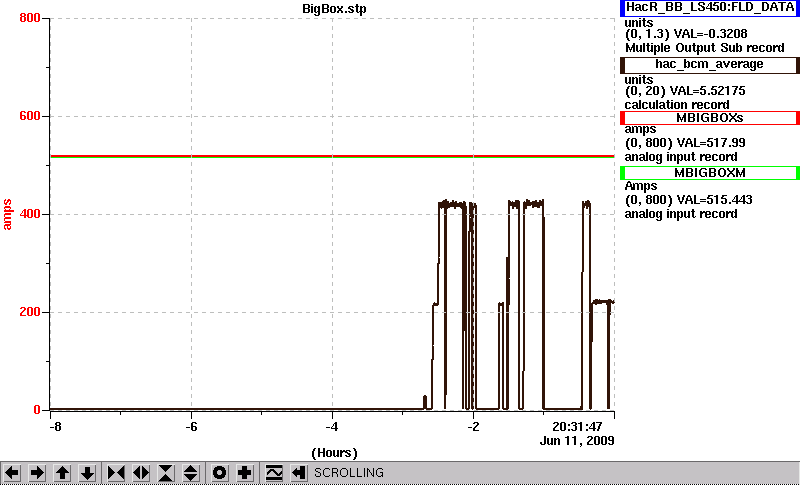Click the plus cross toolbar icon
The height and width of the screenshot is (485, 800).
click(244, 473)
